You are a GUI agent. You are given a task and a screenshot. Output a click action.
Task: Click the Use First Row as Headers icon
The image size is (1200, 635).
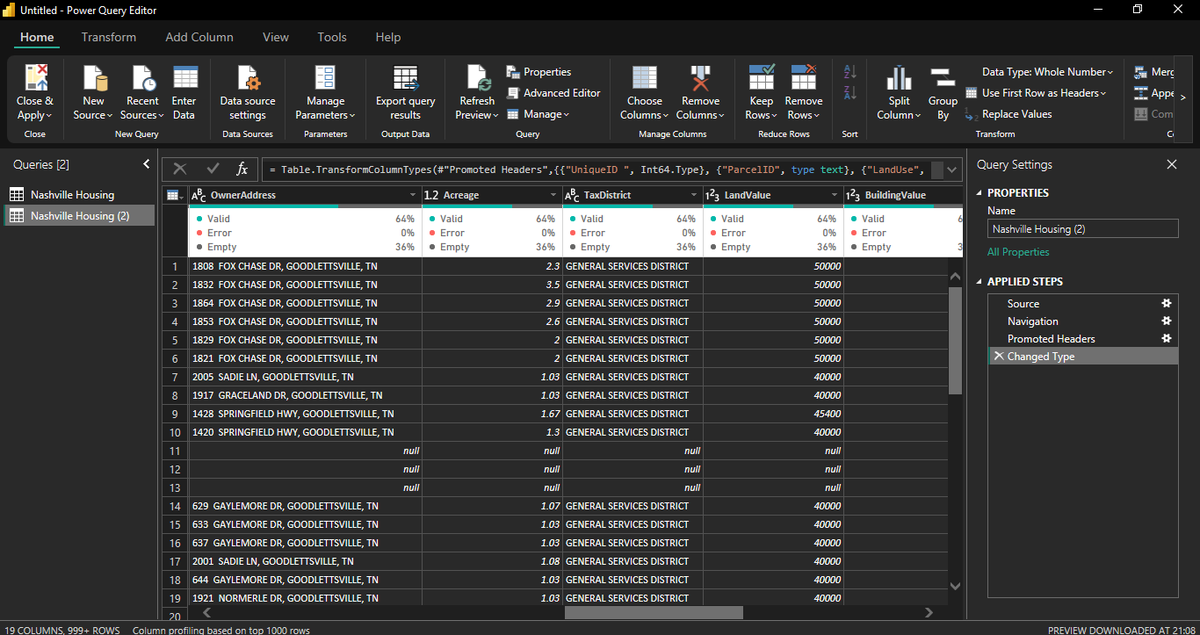point(972,93)
